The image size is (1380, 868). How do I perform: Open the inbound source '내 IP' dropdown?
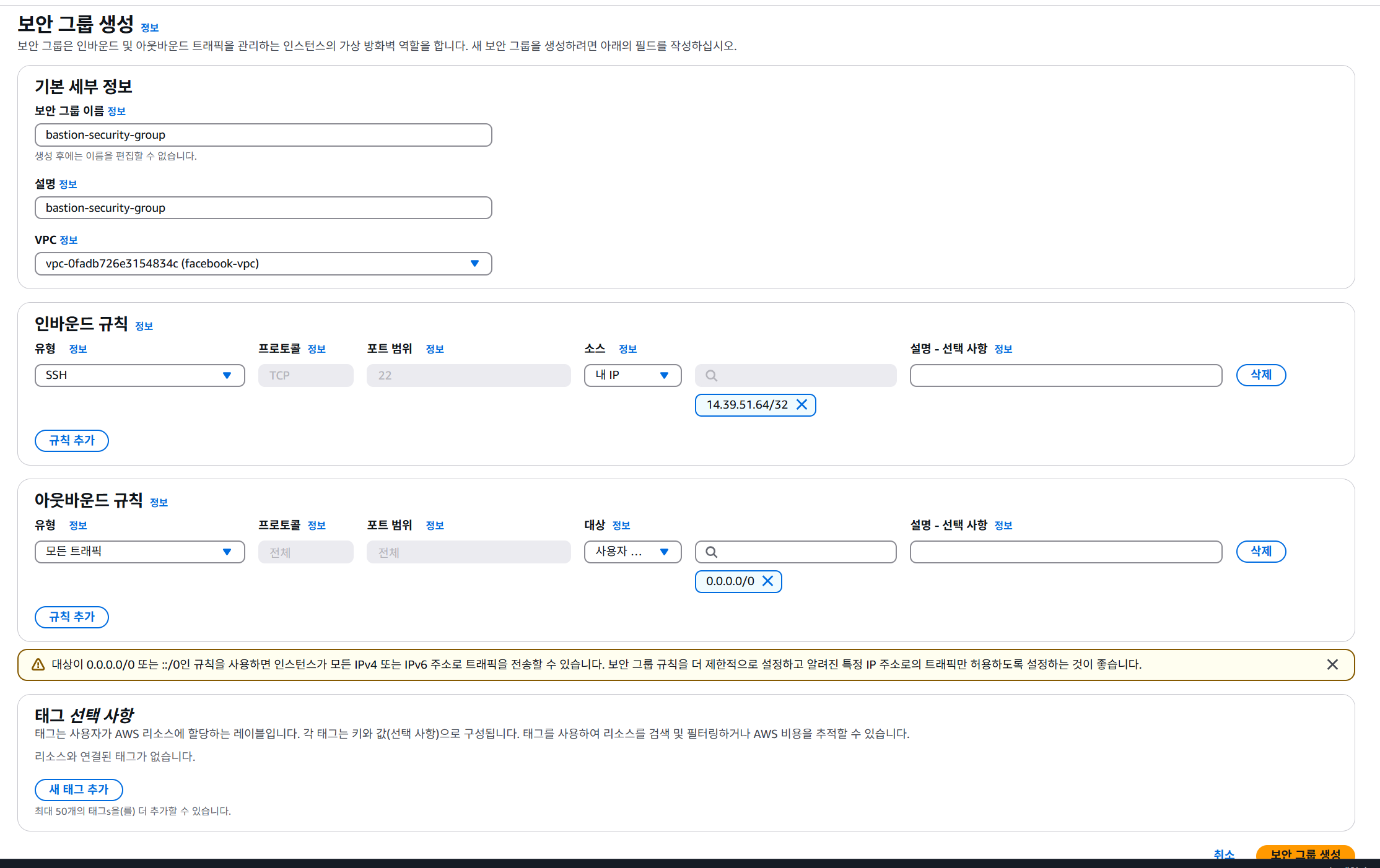click(x=632, y=375)
